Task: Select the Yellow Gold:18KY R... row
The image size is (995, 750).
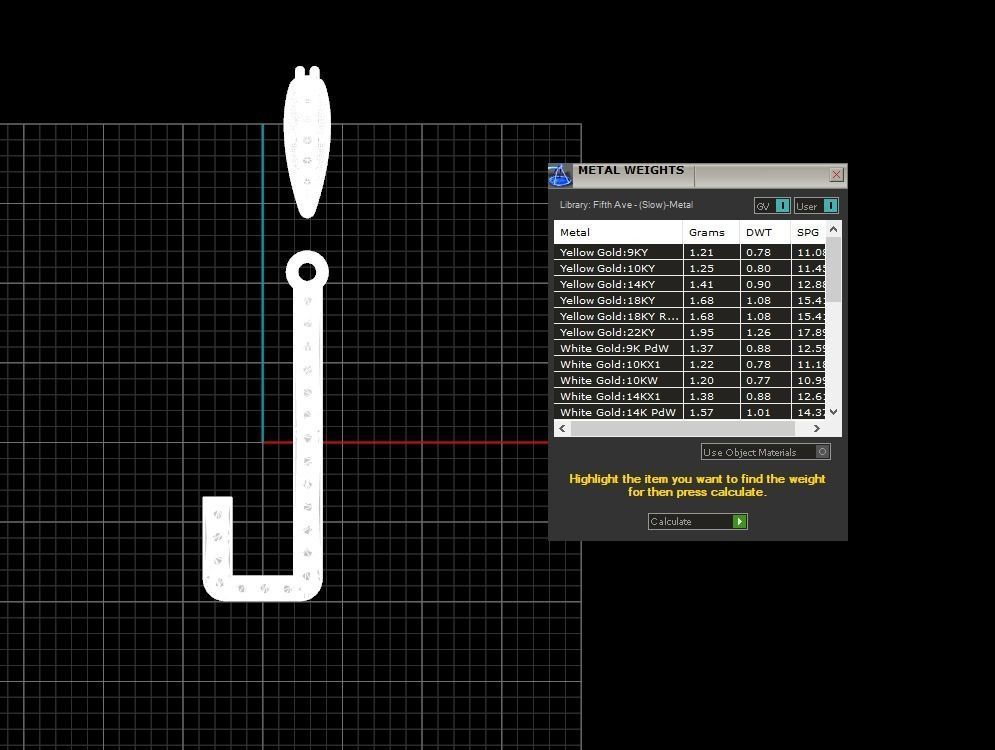Action: point(689,316)
